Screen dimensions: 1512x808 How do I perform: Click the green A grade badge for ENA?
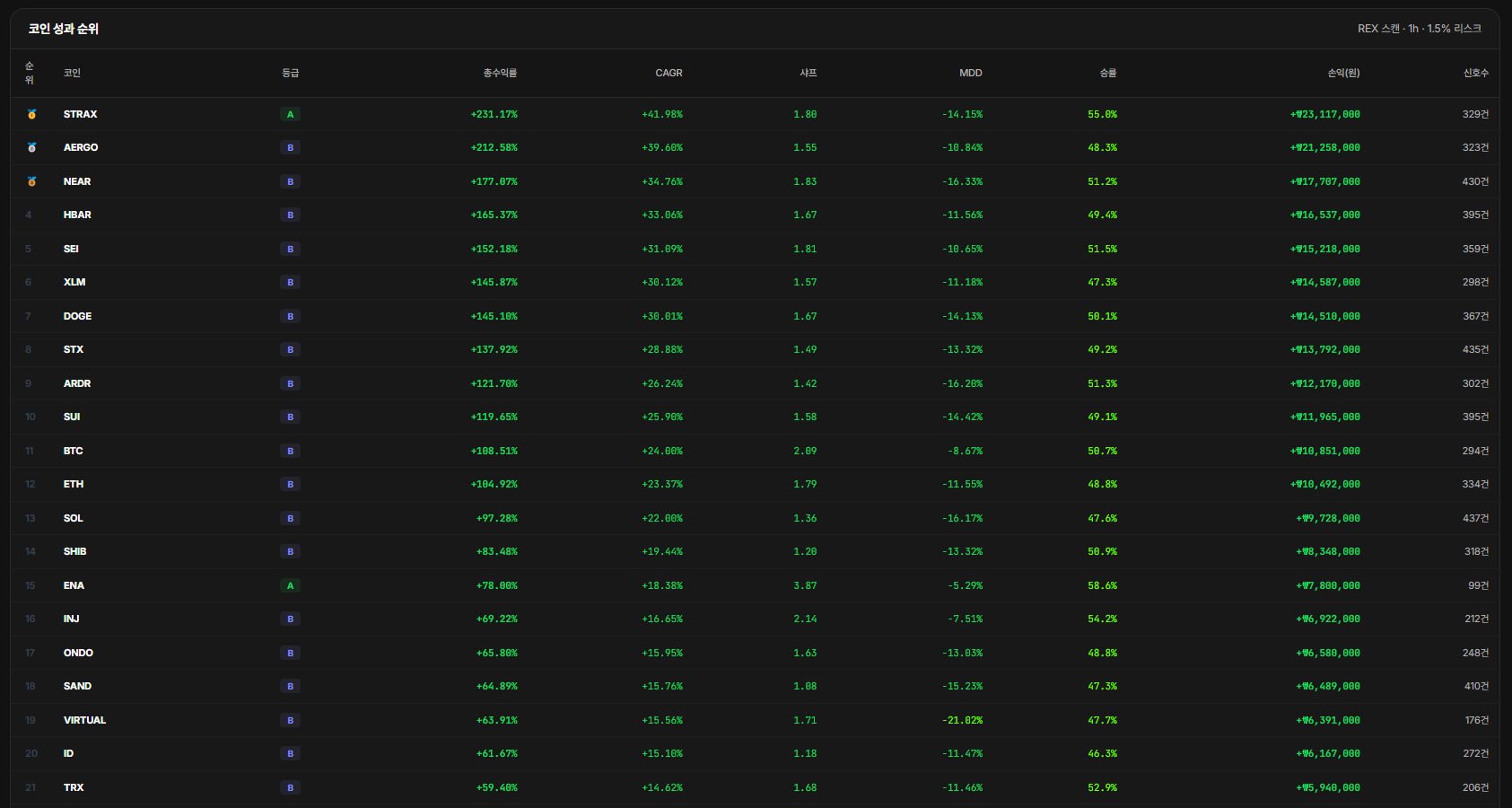(x=290, y=585)
